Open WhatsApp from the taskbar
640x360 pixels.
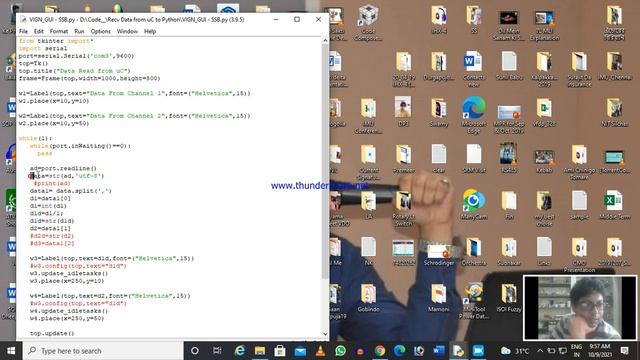(x=340, y=351)
